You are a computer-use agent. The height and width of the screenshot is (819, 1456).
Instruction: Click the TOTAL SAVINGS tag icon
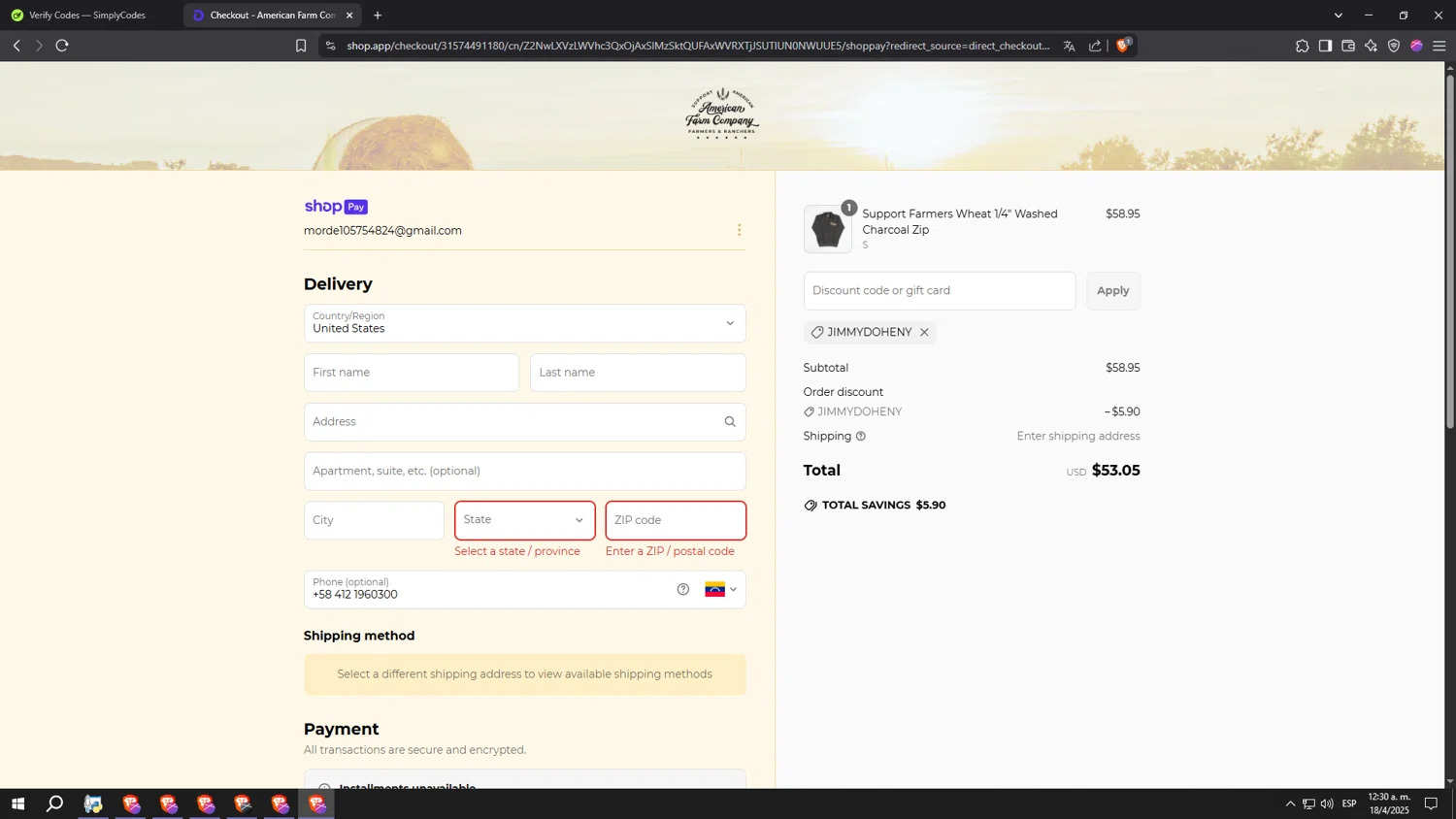(811, 506)
